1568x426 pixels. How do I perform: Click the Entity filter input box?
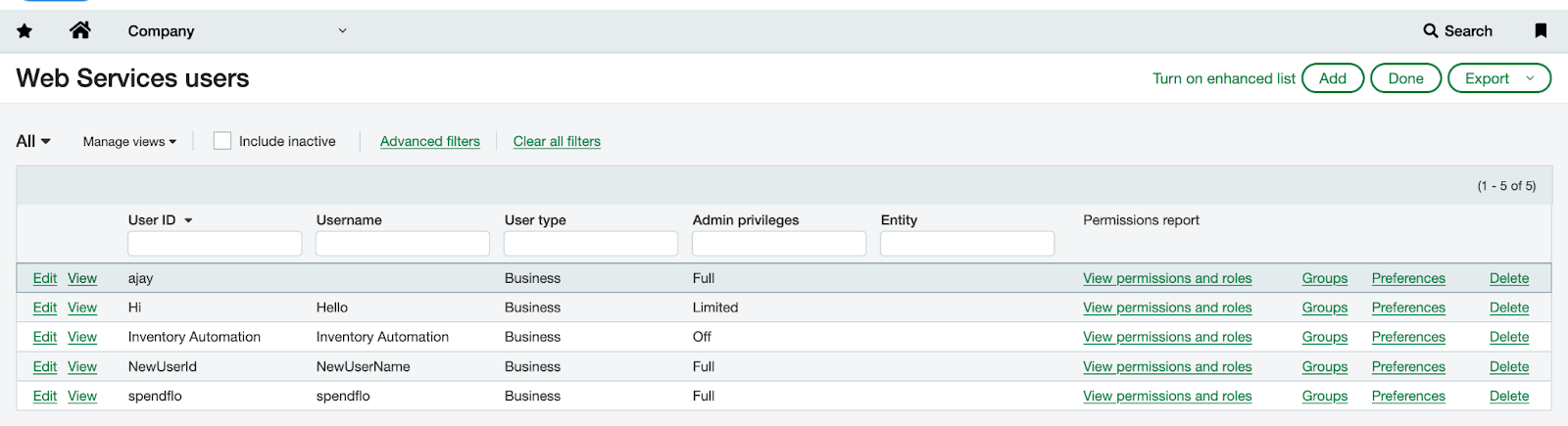(966, 244)
